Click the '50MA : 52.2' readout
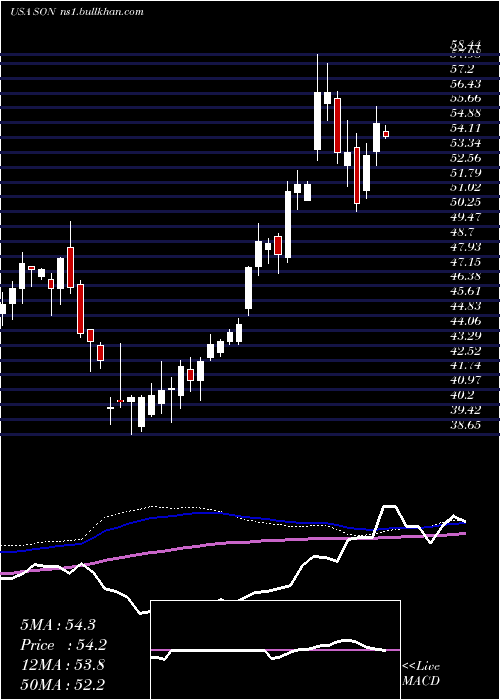This screenshot has width=500, height=700. (x=63, y=685)
